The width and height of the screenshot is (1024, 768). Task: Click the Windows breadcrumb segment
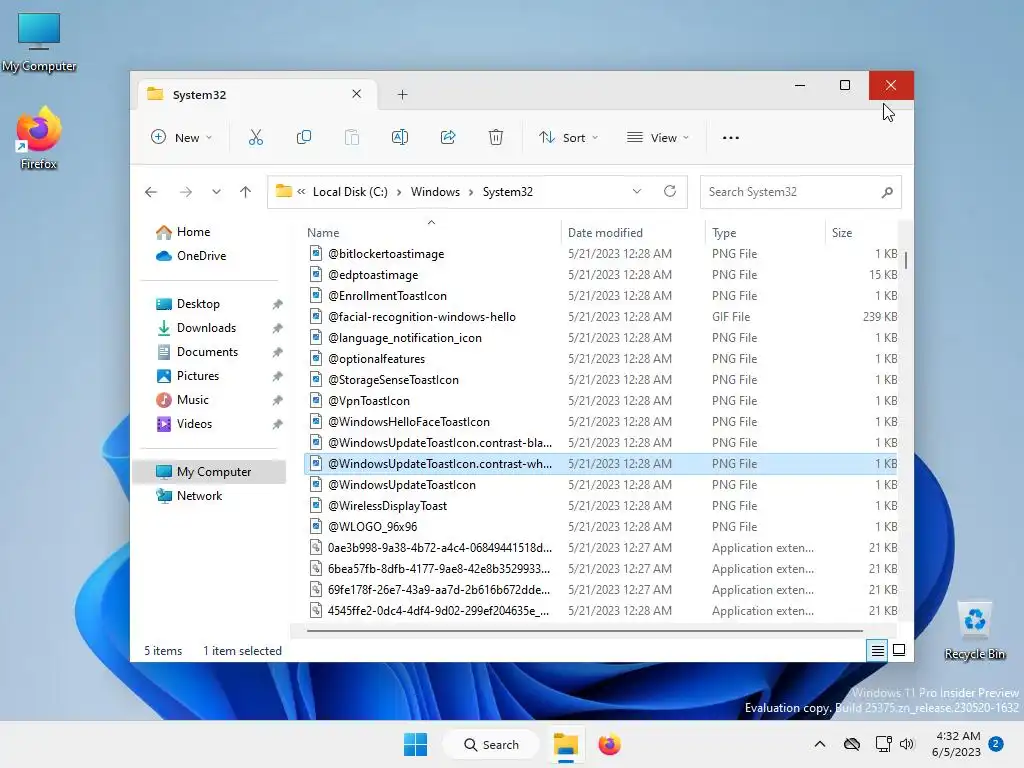pyautogui.click(x=435, y=192)
